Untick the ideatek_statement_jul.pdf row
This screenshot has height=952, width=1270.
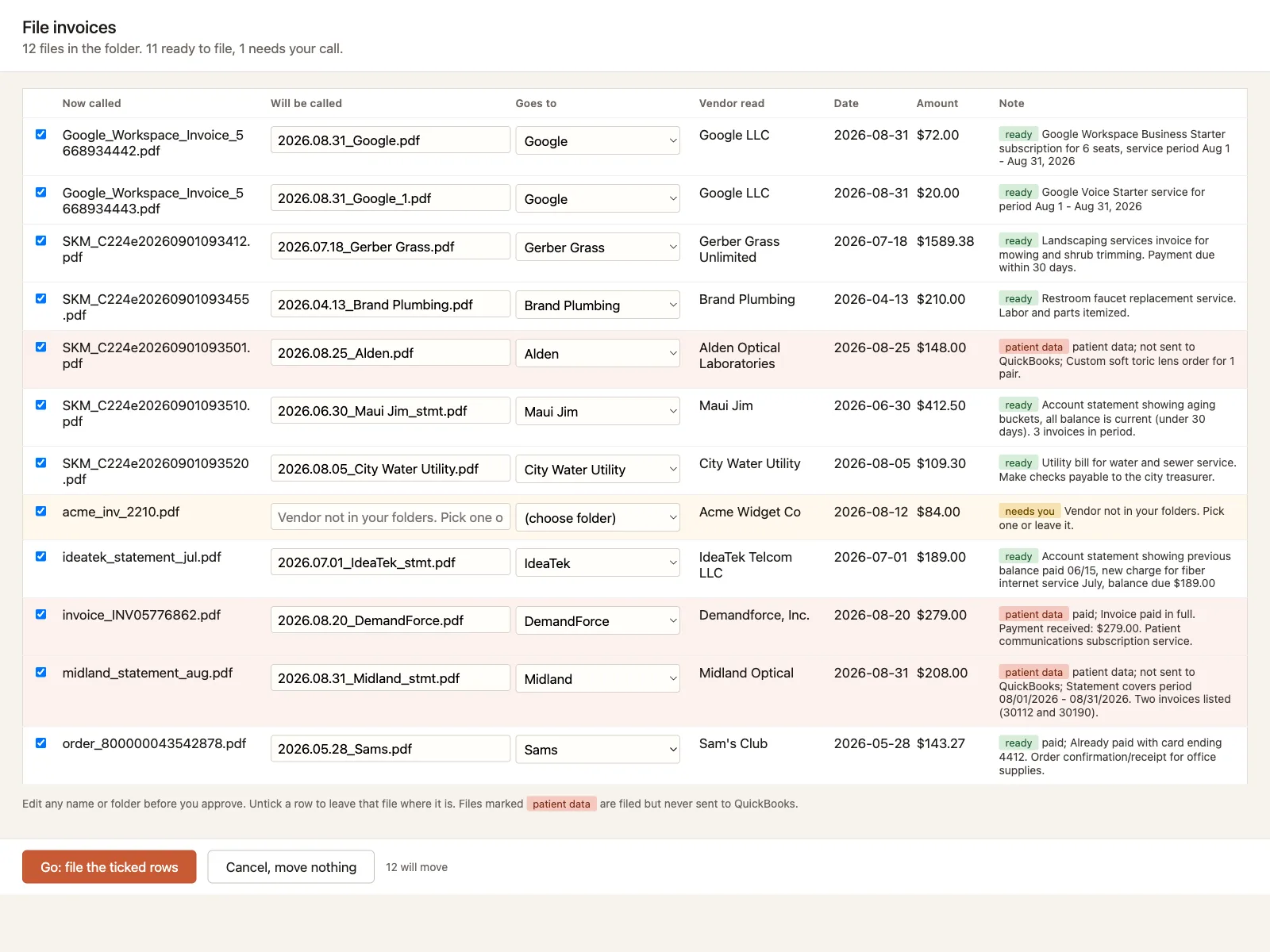pos(40,556)
